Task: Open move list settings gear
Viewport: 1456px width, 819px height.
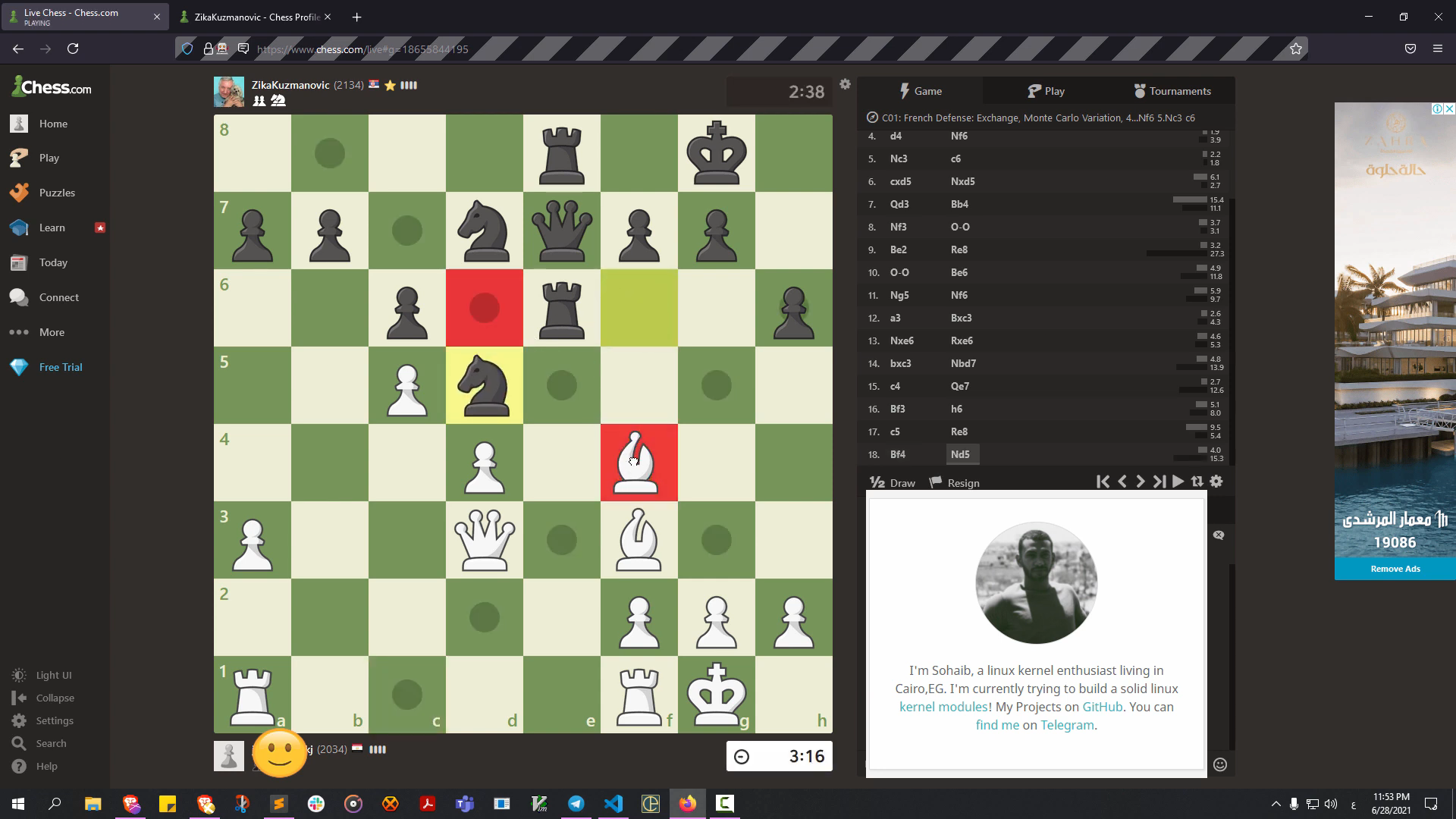Action: click(x=1216, y=482)
